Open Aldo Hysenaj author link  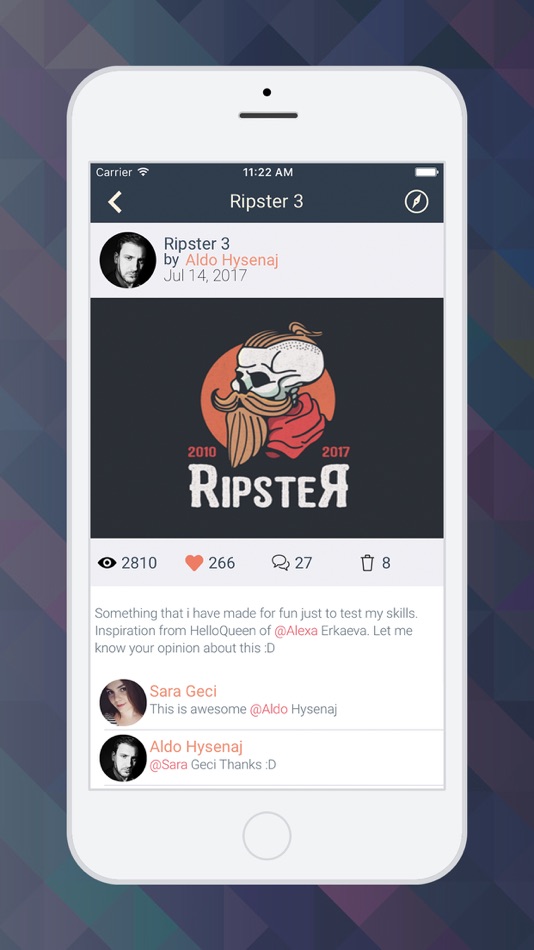tap(232, 260)
